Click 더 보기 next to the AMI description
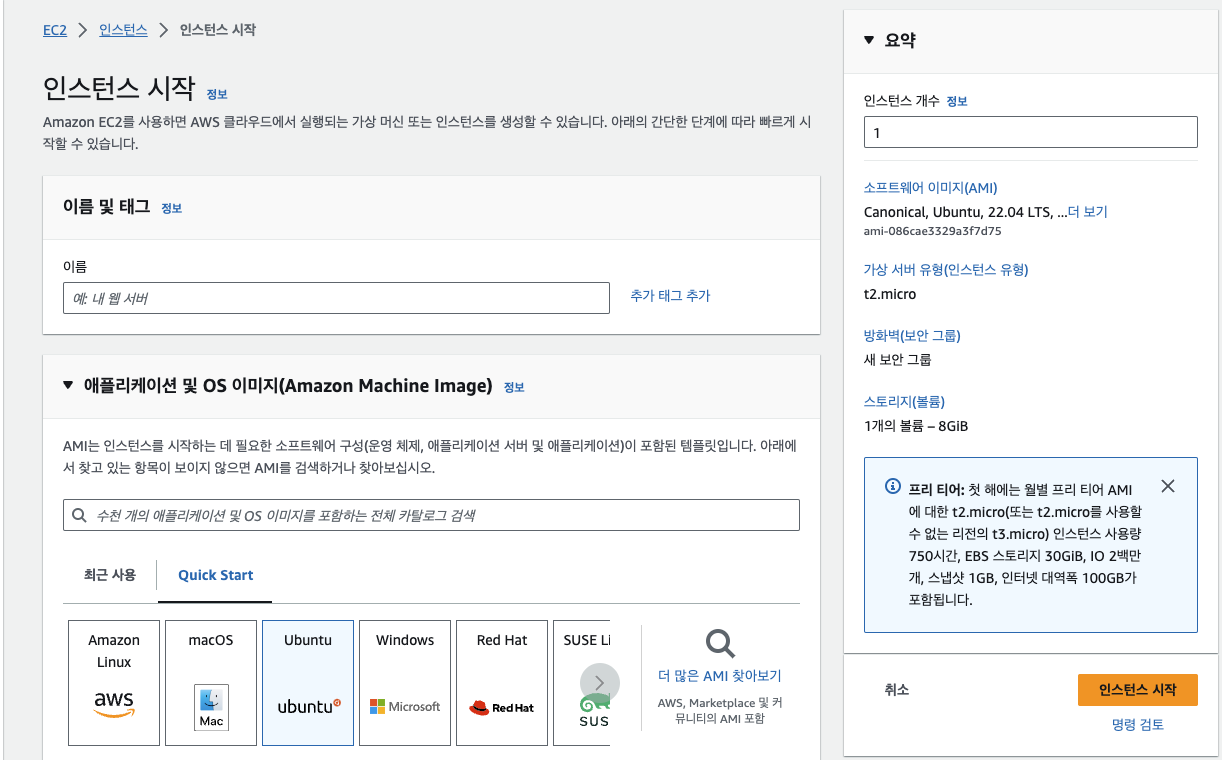 1089,211
